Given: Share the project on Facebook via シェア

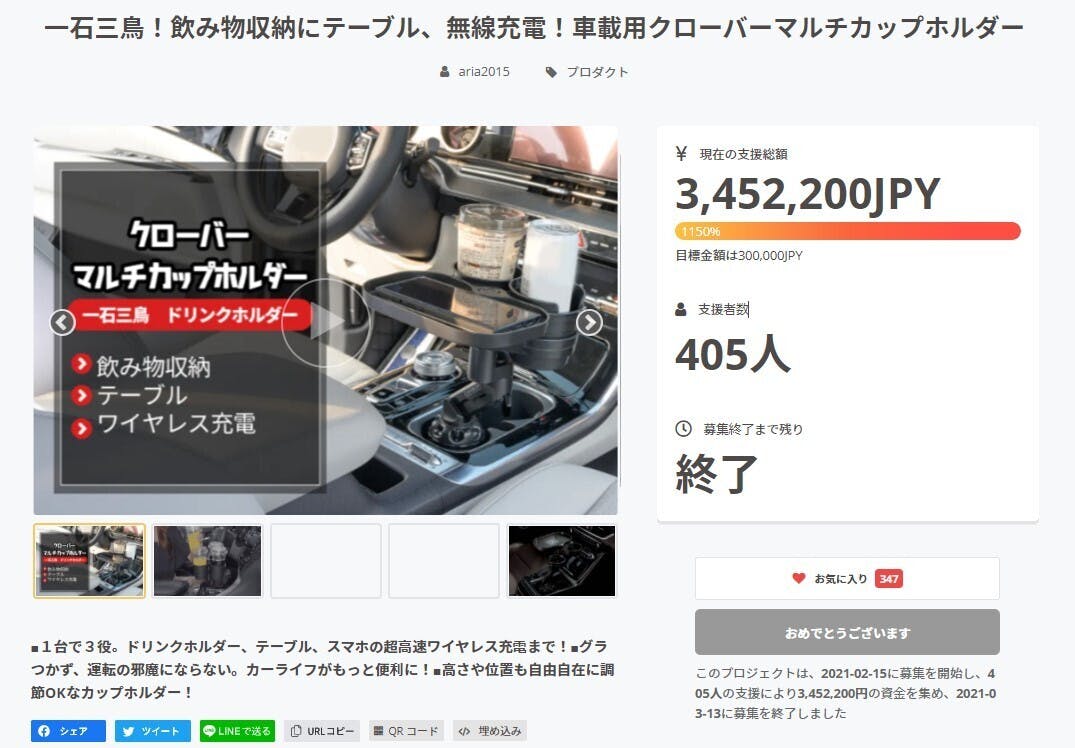Looking at the screenshot, I should [x=69, y=731].
